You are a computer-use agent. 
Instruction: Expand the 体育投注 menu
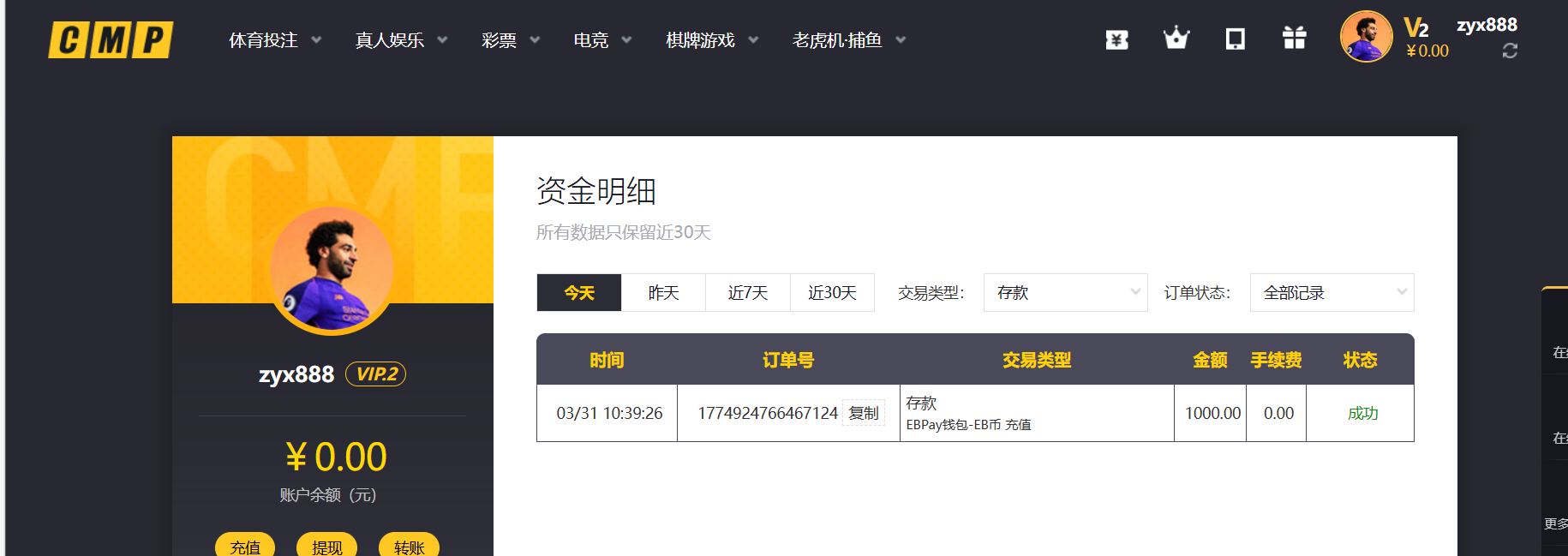click(274, 40)
